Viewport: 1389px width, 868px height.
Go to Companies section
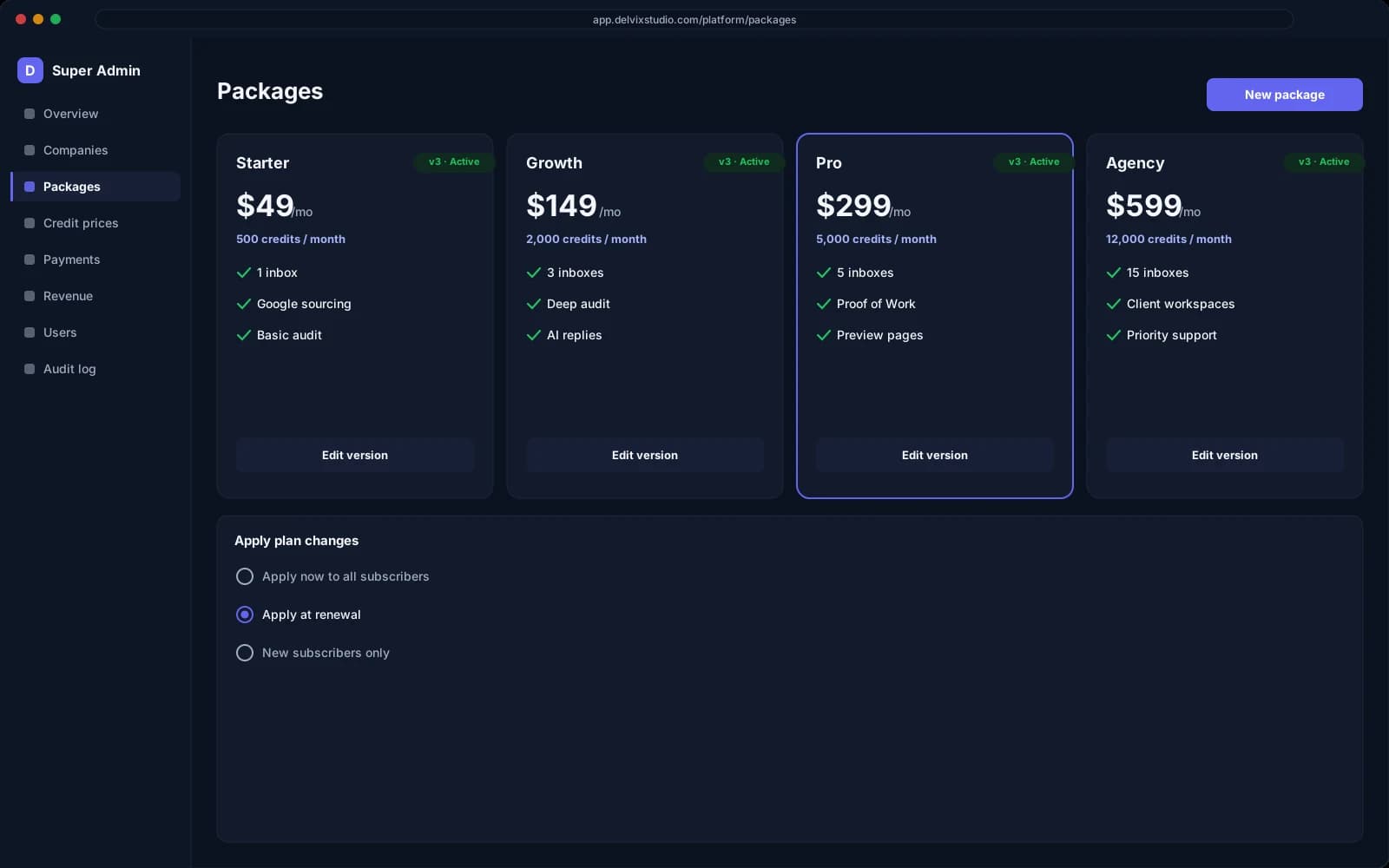pos(95,150)
